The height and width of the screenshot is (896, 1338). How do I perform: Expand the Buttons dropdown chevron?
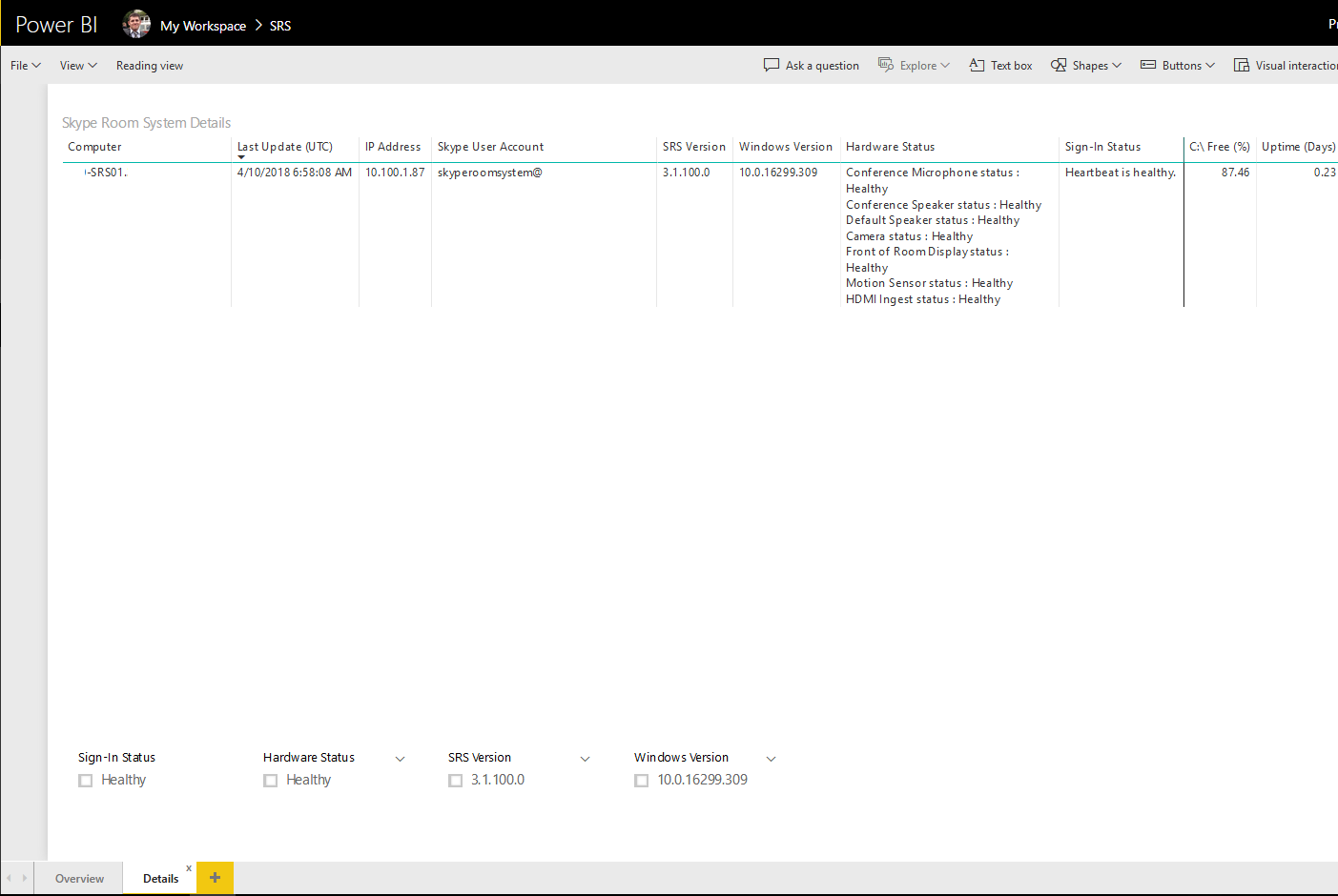tap(1210, 66)
